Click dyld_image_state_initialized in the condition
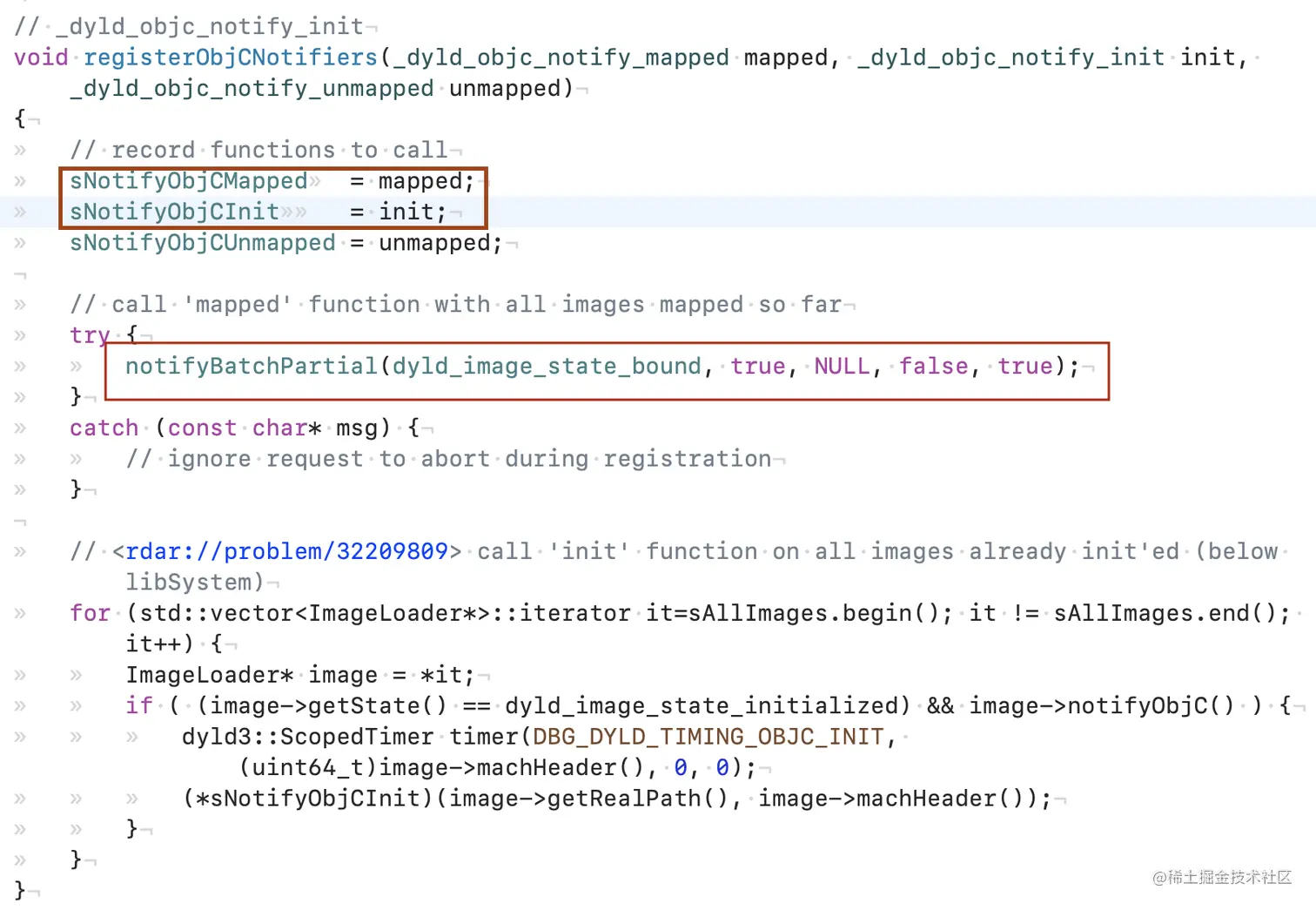The height and width of the screenshot is (910, 1316). pyautogui.click(x=701, y=705)
